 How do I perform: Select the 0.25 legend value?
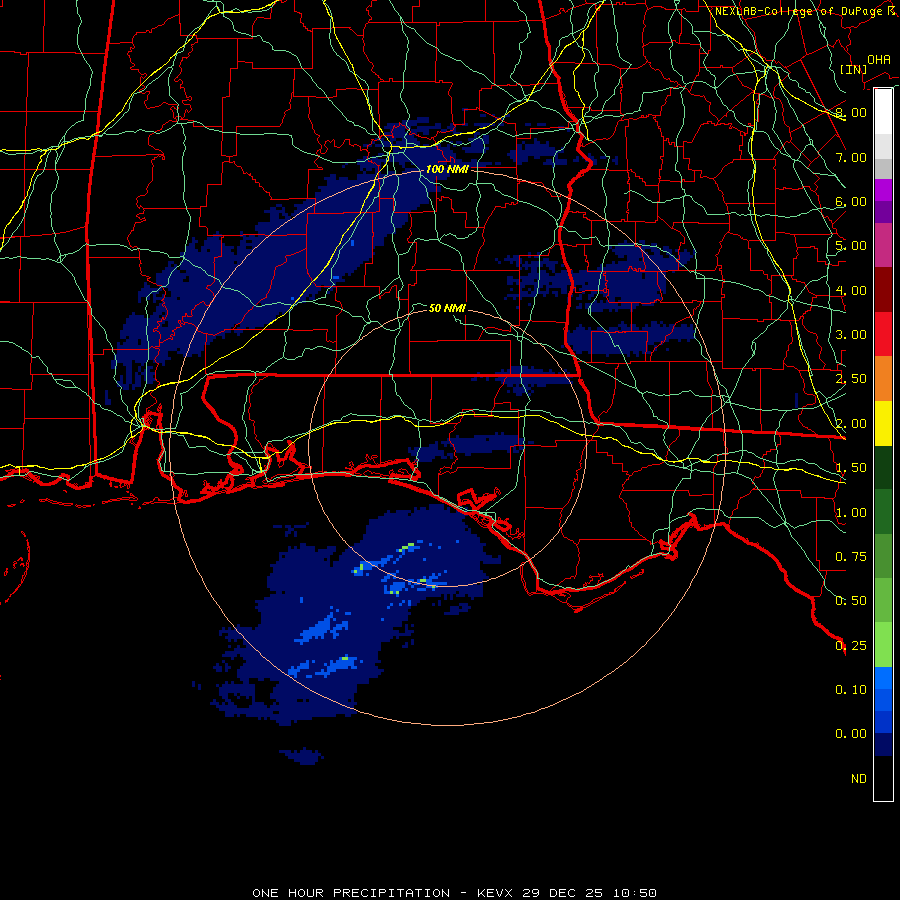(851, 646)
